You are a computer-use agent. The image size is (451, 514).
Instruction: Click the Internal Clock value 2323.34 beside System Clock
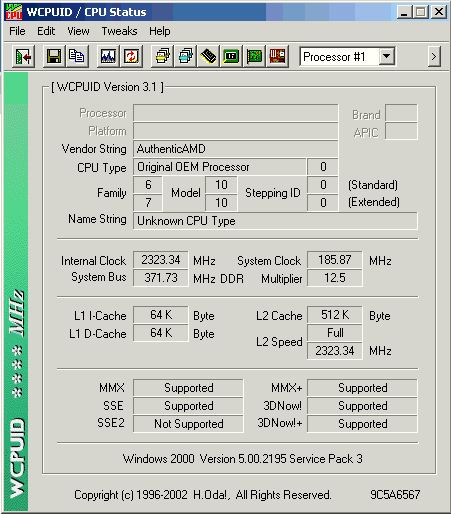[161, 260]
